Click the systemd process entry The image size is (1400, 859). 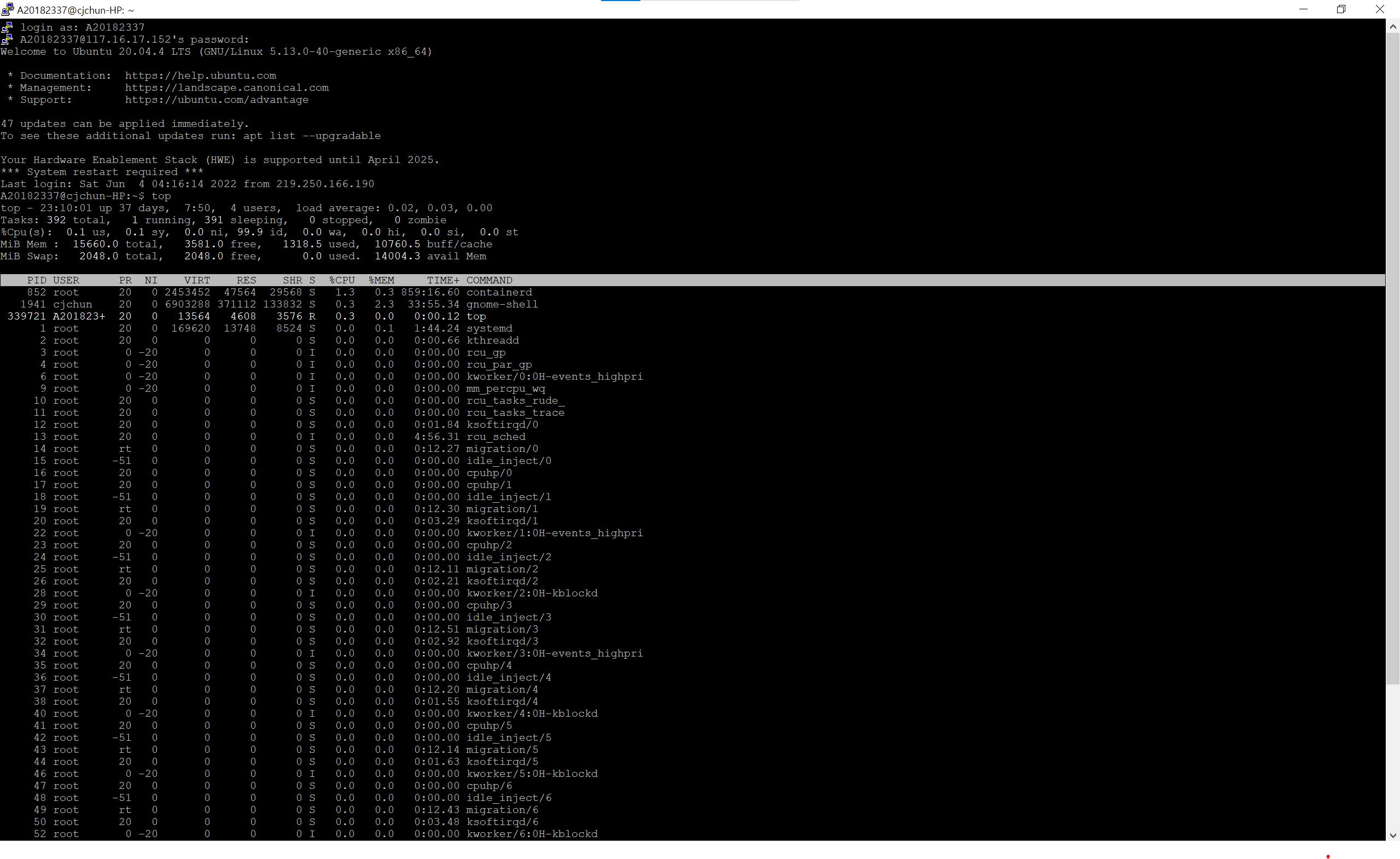(x=489, y=328)
